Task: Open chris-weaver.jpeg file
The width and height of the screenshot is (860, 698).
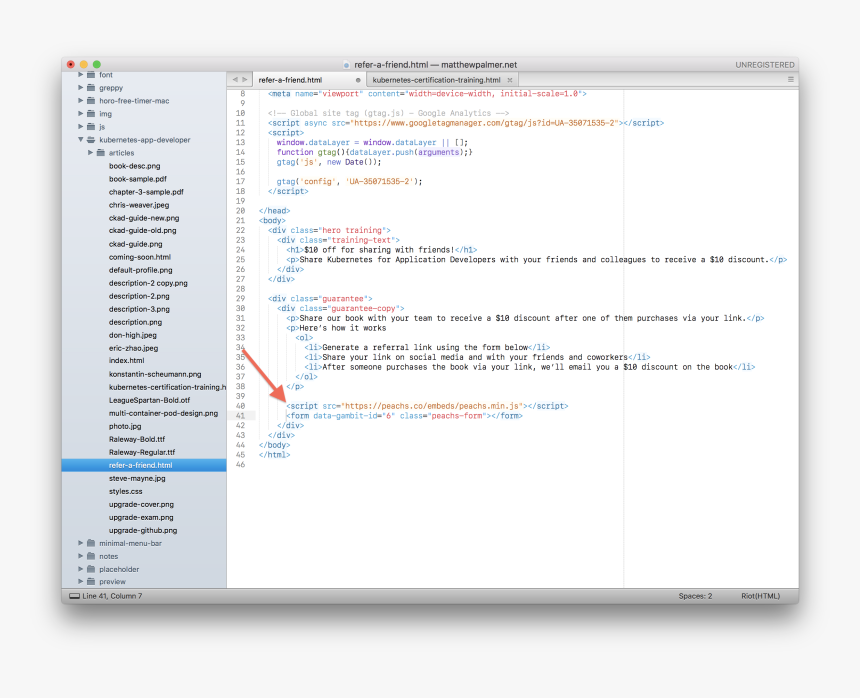Action: pyautogui.click(x=139, y=205)
